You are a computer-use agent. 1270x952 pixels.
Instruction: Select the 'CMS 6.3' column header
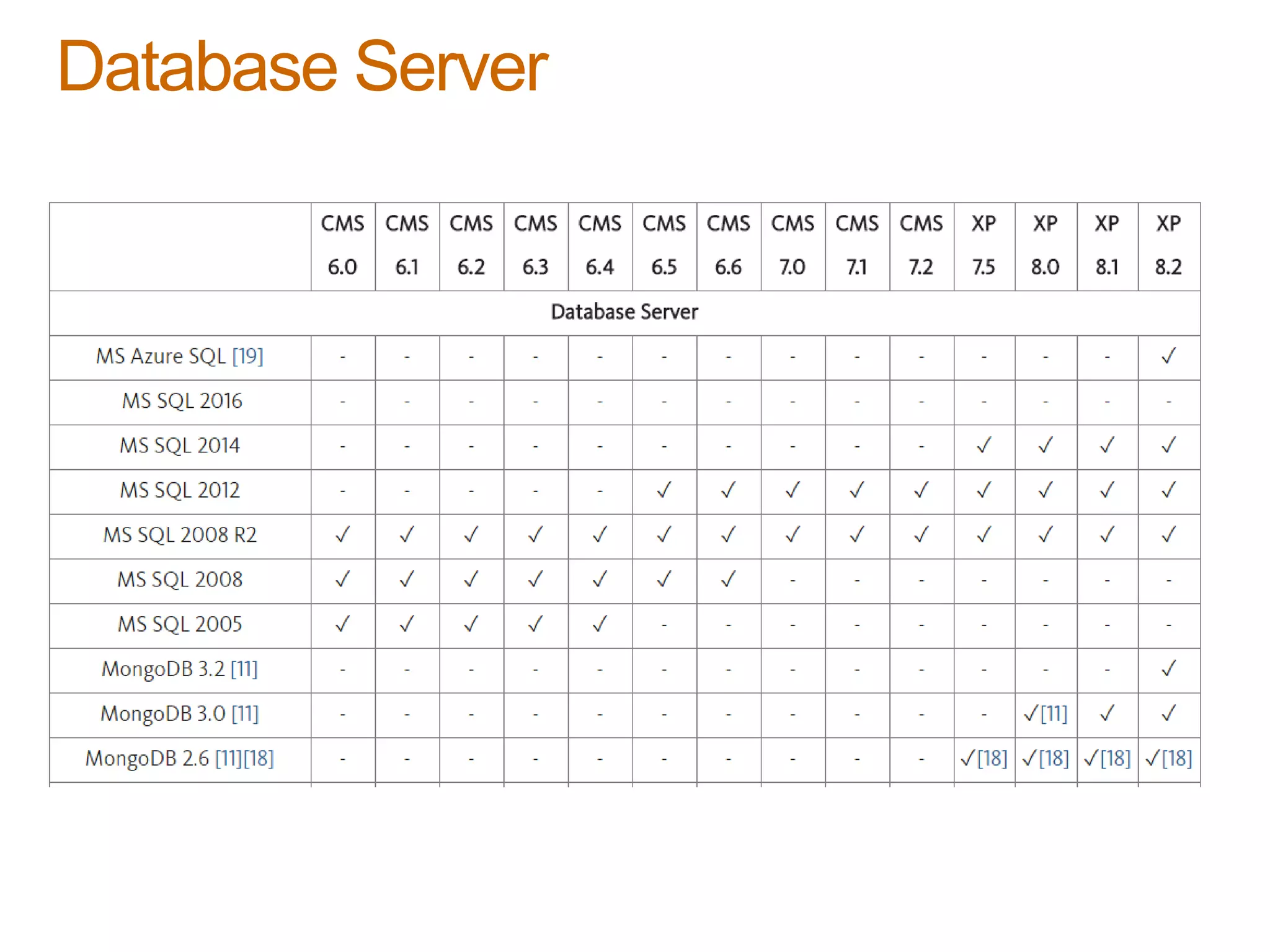click(x=536, y=246)
